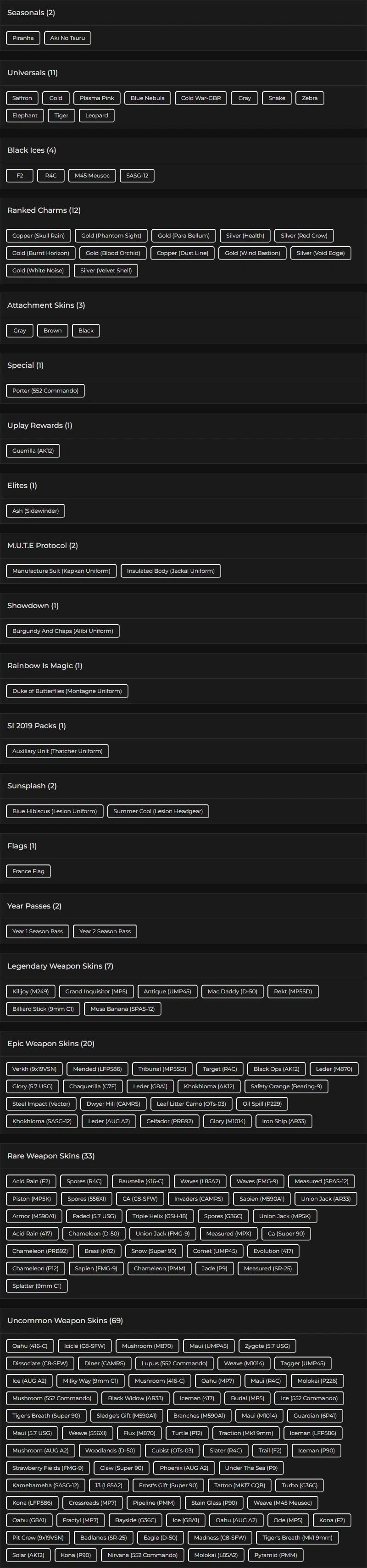Click the Blue Nebula tag

click(x=147, y=98)
